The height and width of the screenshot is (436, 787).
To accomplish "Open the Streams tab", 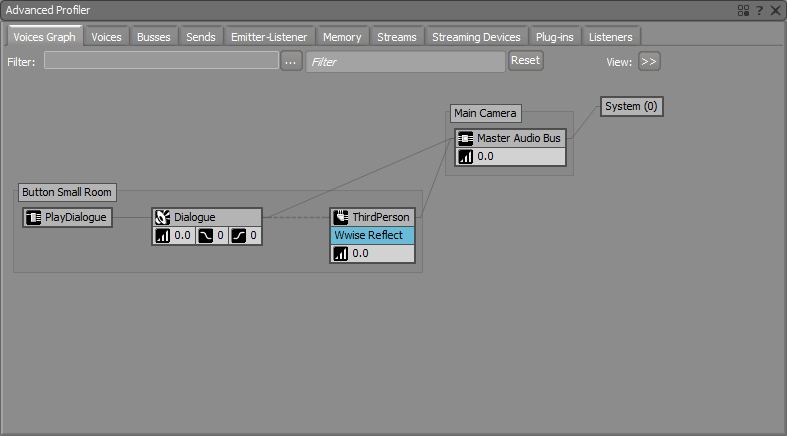I will pos(397,37).
